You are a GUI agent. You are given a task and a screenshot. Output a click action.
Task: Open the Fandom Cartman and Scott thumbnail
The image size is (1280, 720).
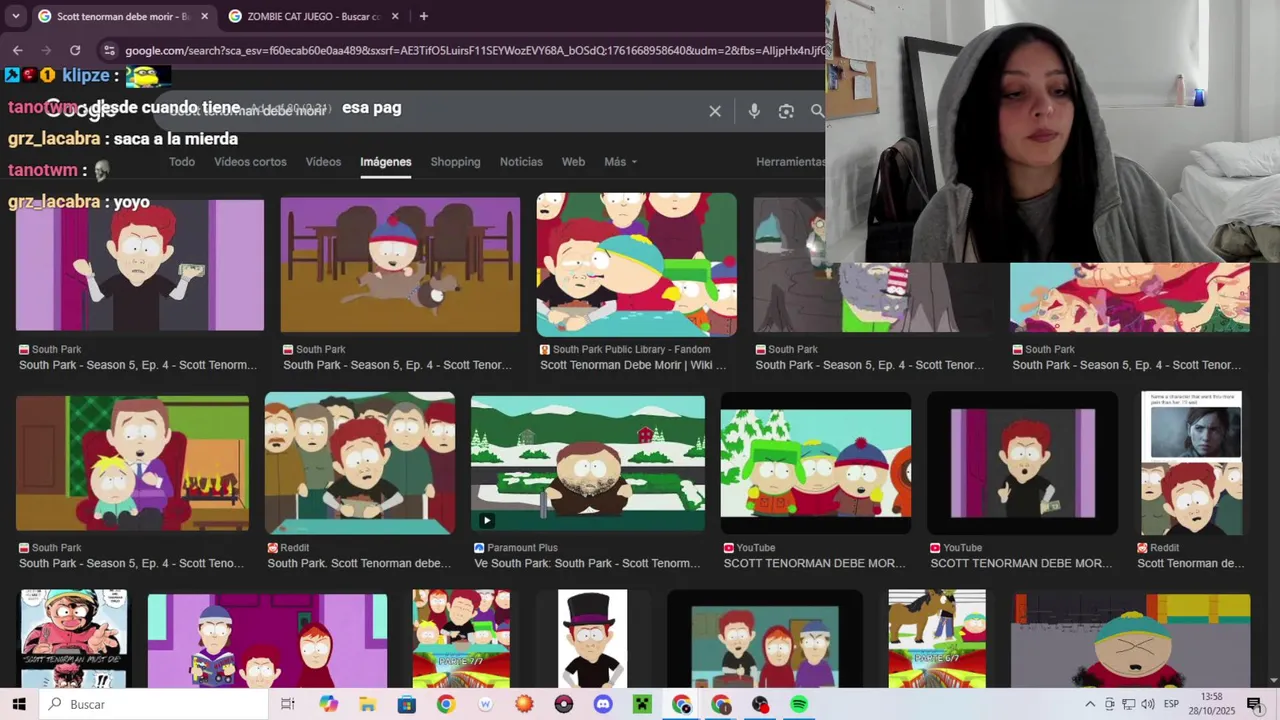(x=637, y=265)
